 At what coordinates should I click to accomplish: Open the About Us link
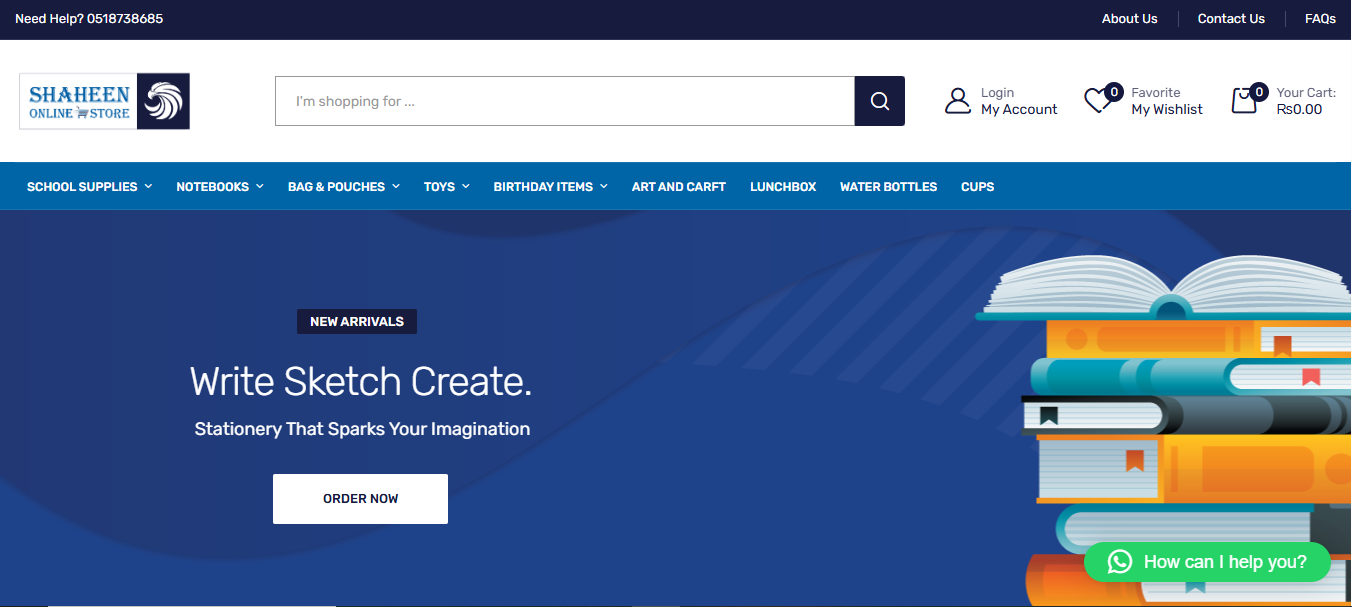click(x=1129, y=19)
